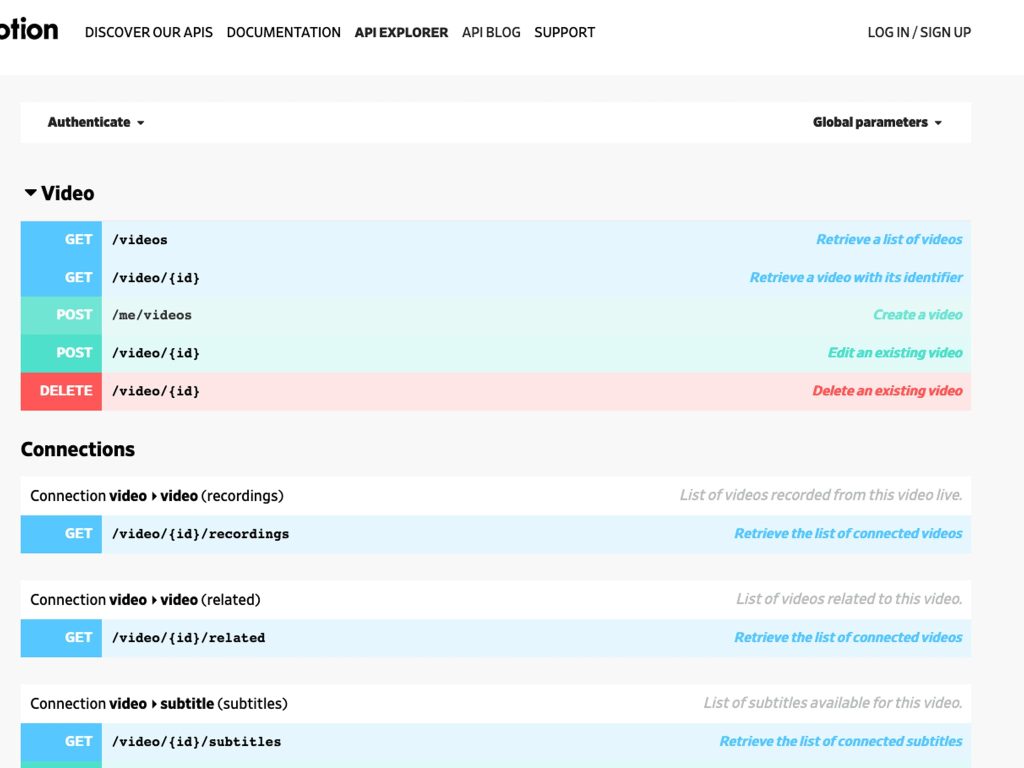The height and width of the screenshot is (768, 1024).
Task: Expand the DELETE /video/{id} endpoint path
Action: pyautogui.click(x=155, y=391)
